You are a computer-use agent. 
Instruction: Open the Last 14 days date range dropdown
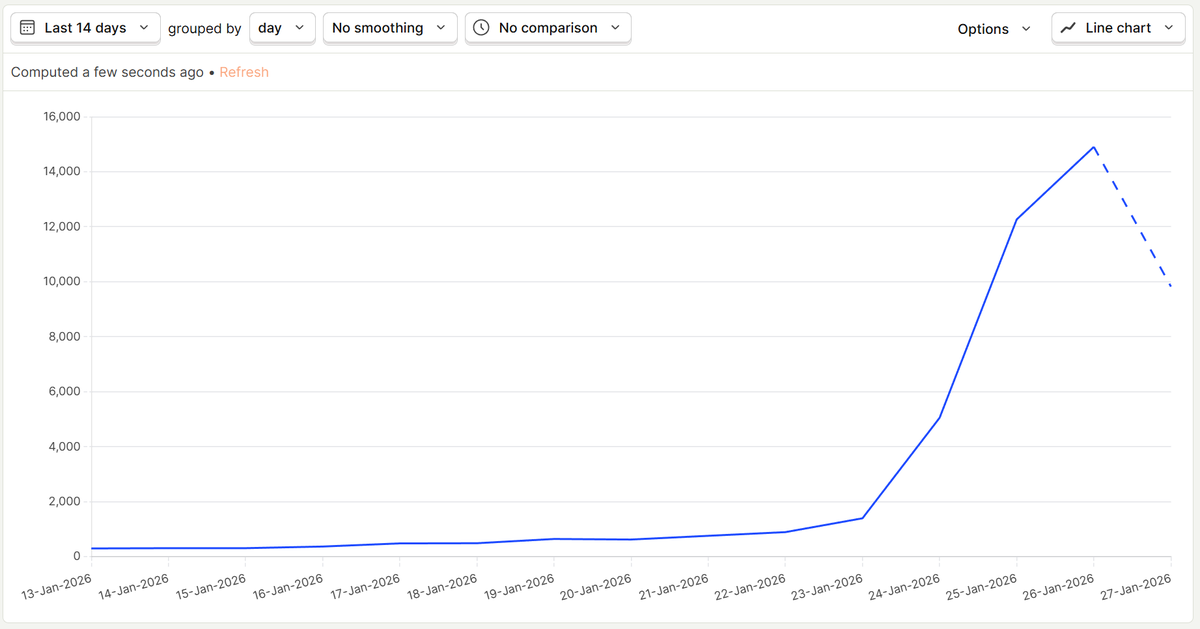point(85,28)
